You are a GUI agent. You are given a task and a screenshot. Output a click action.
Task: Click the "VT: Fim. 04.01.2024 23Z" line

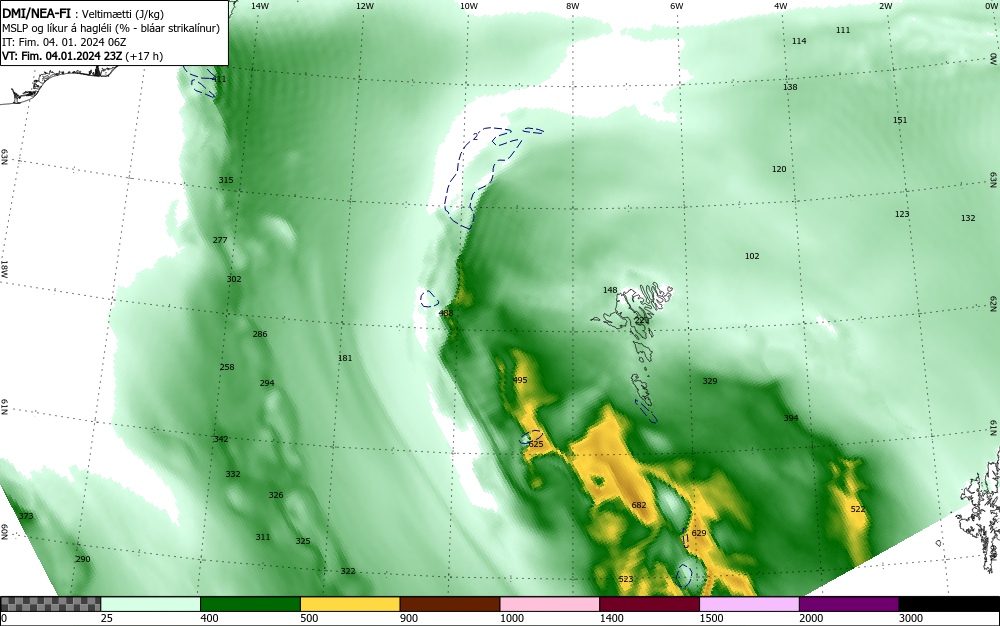click(62, 56)
